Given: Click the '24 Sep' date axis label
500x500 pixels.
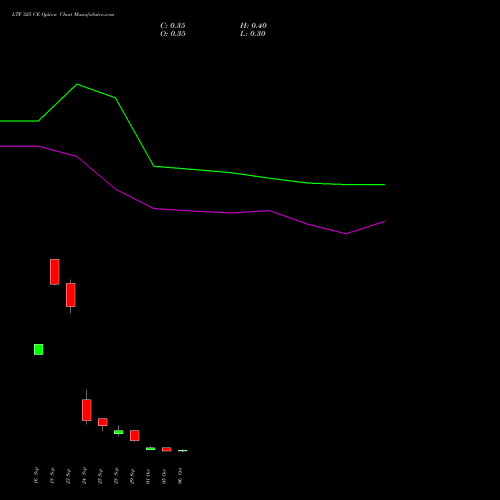Looking at the screenshot, I should click(x=84, y=476).
